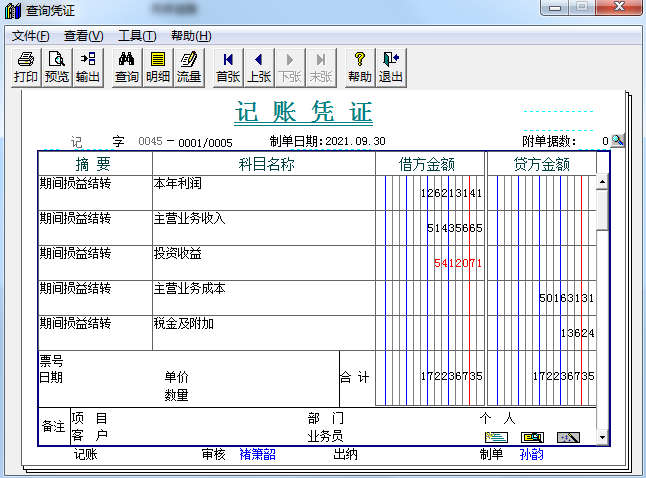Click 退出 exit toolbar icon
Image resolution: width=646 pixels, height=478 pixels.
point(391,68)
